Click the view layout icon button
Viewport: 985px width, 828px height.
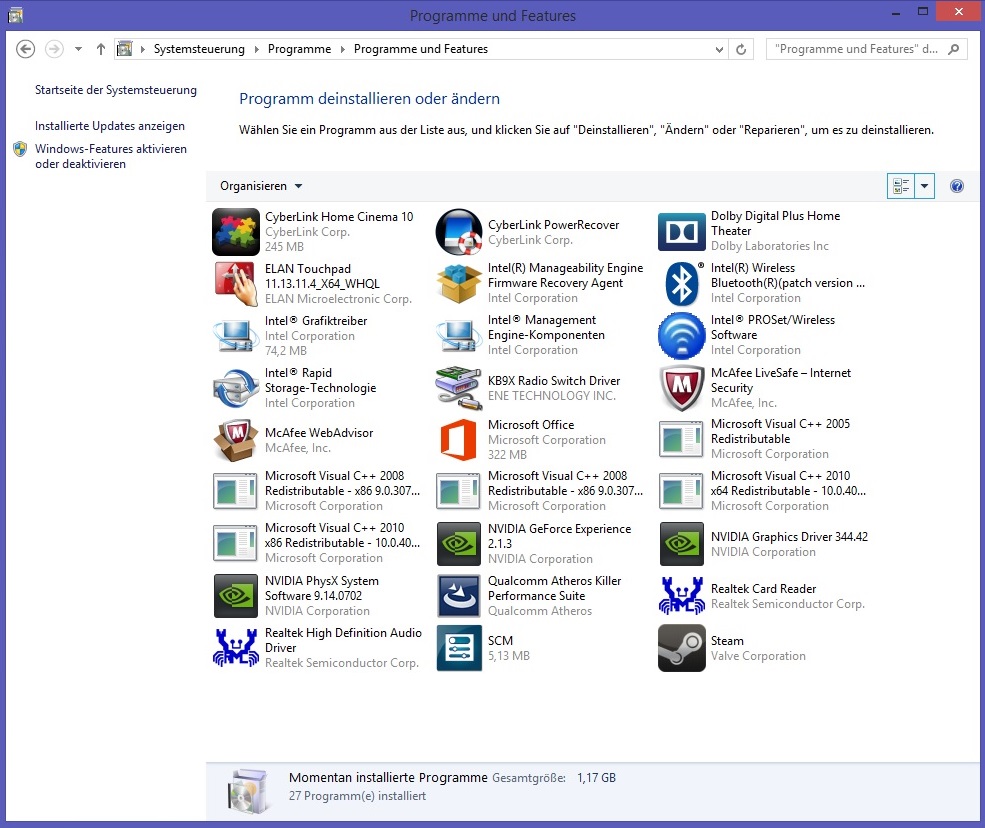point(901,186)
